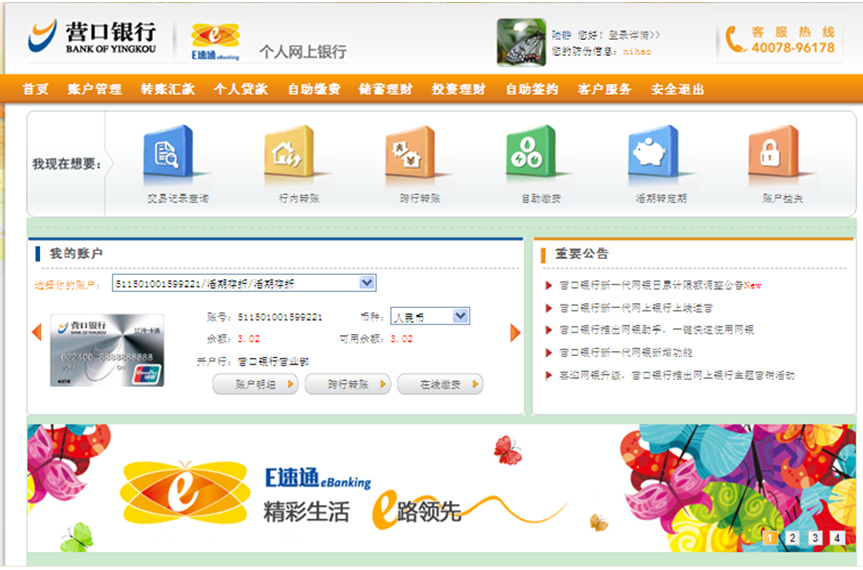Select the green 自助缴费 payment icon

tap(530, 154)
